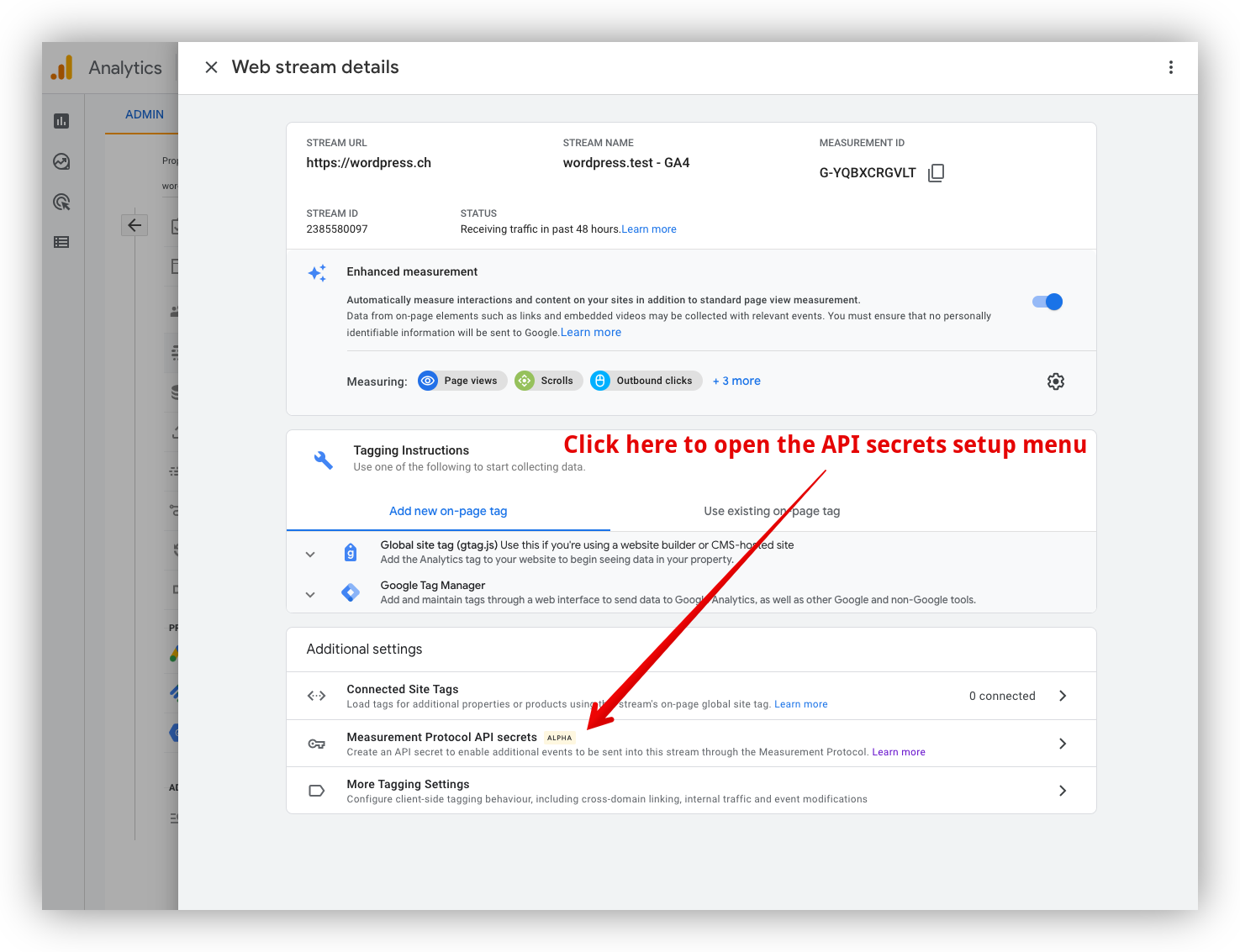Click the Page views chip label
Screen dimensions: 1240x952
click(x=471, y=381)
